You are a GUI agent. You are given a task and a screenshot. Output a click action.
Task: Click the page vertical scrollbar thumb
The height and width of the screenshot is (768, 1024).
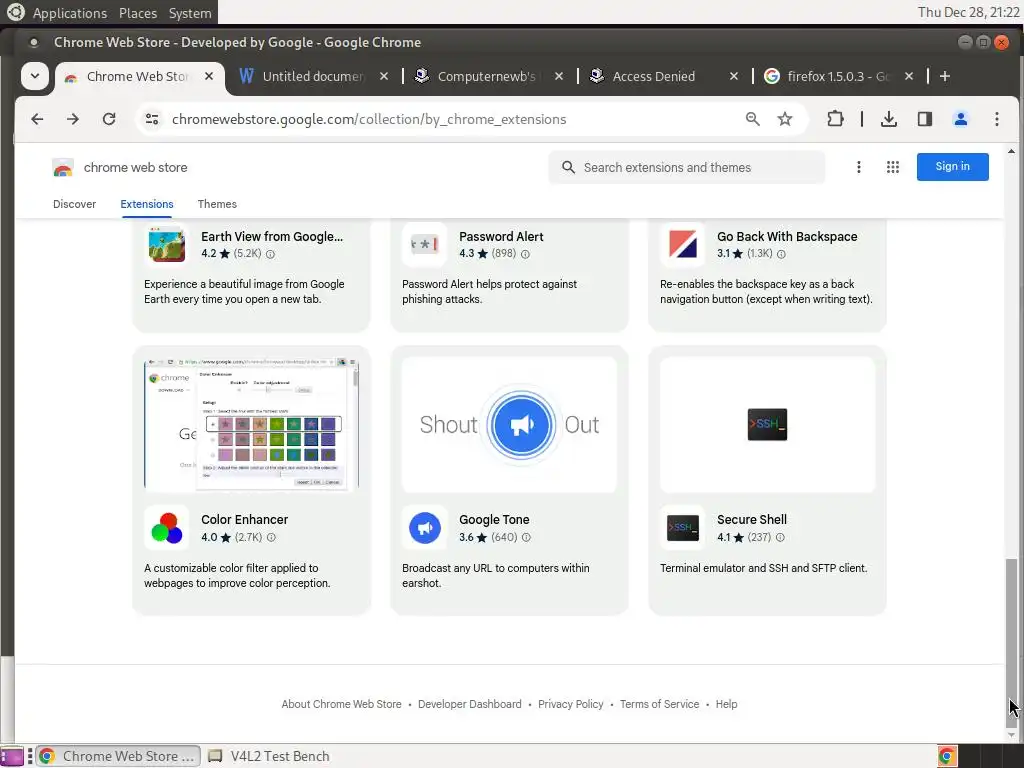(x=1011, y=642)
